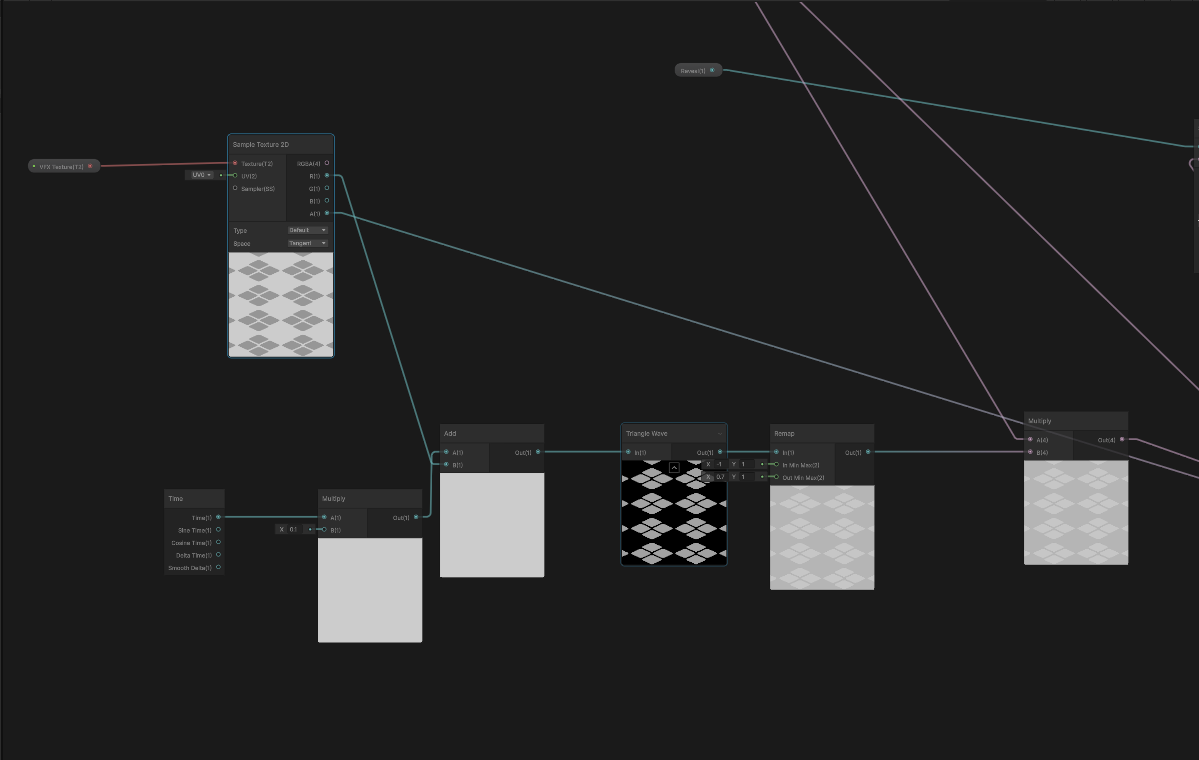Click the Remap node preview thumbnail
The height and width of the screenshot is (760, 1199).
coord(822,538)
